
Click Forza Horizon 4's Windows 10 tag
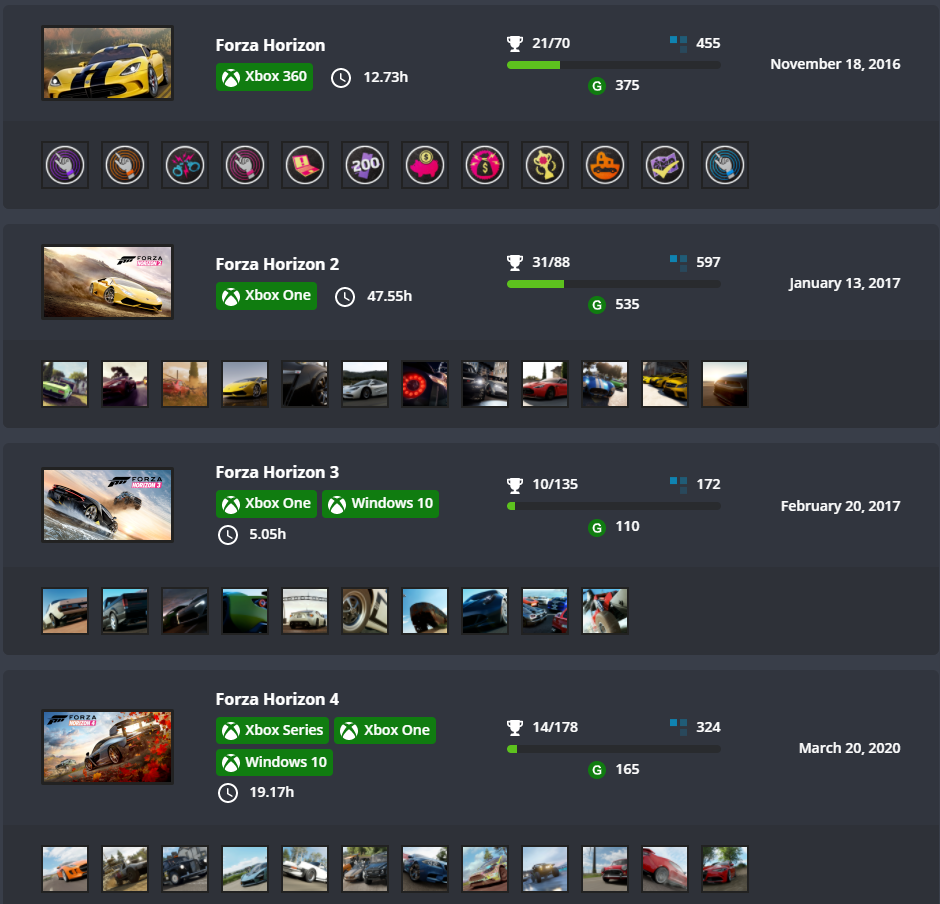[274, 763]
